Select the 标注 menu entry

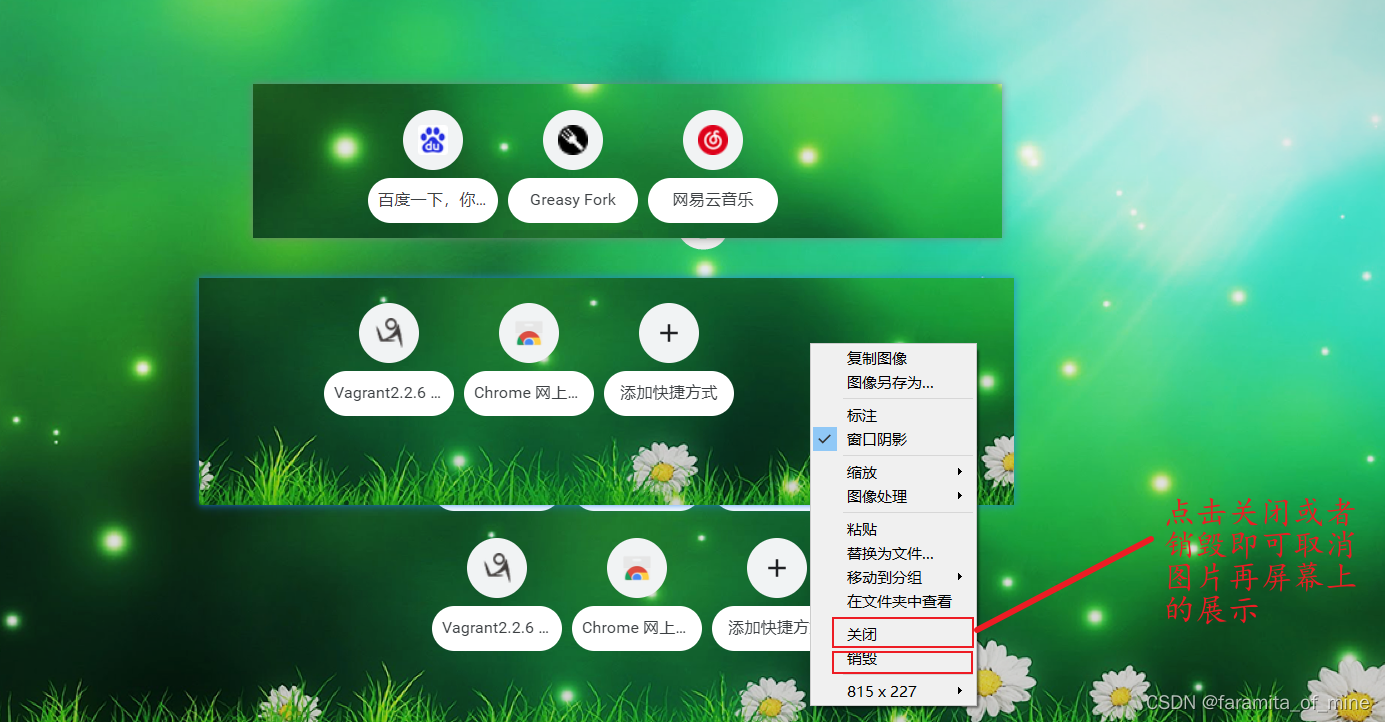coord(893,415)
